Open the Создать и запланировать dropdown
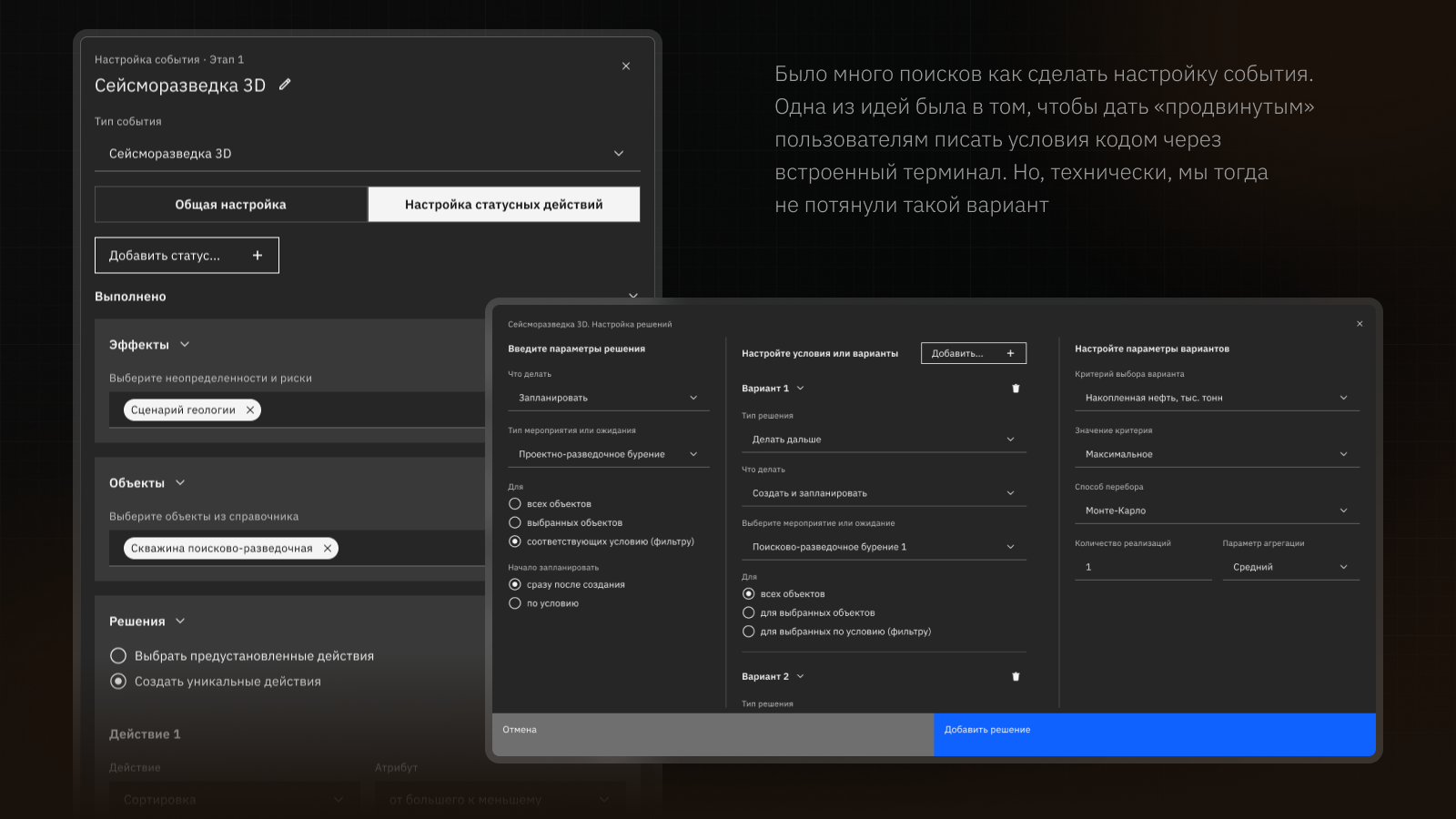This screenshot has width=1456, height=819. [x=884, y=493]
